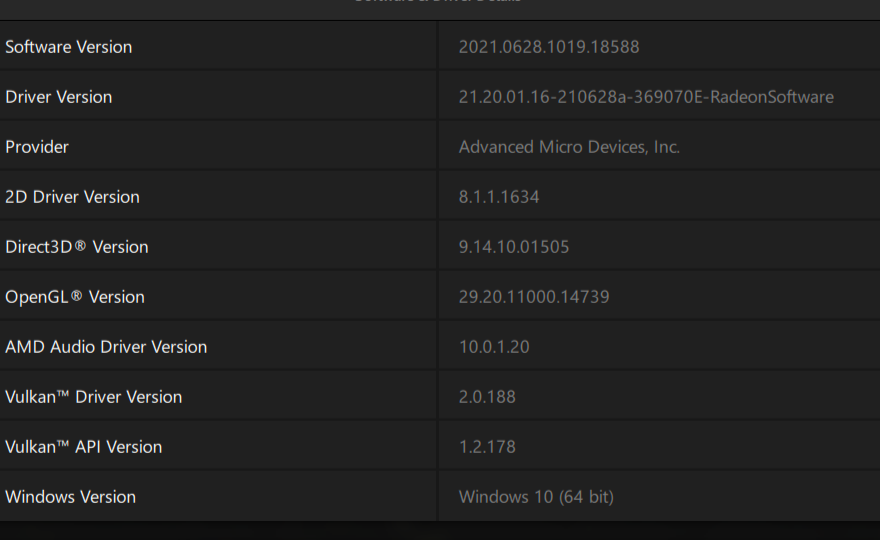
Task: Click the 2D Driver Version label
Action: [73, 197]
